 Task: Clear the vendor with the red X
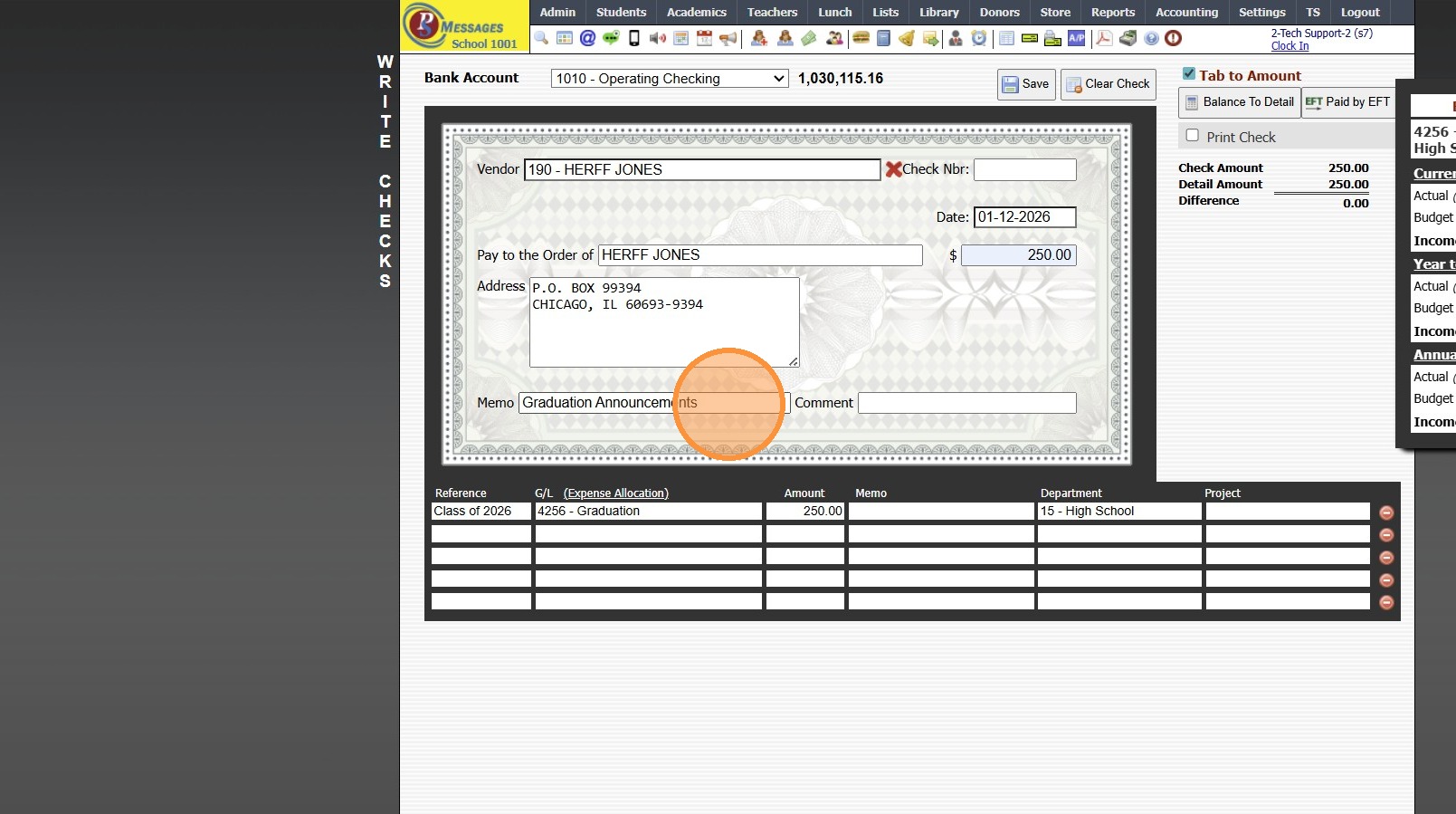(x=893, y=169)
